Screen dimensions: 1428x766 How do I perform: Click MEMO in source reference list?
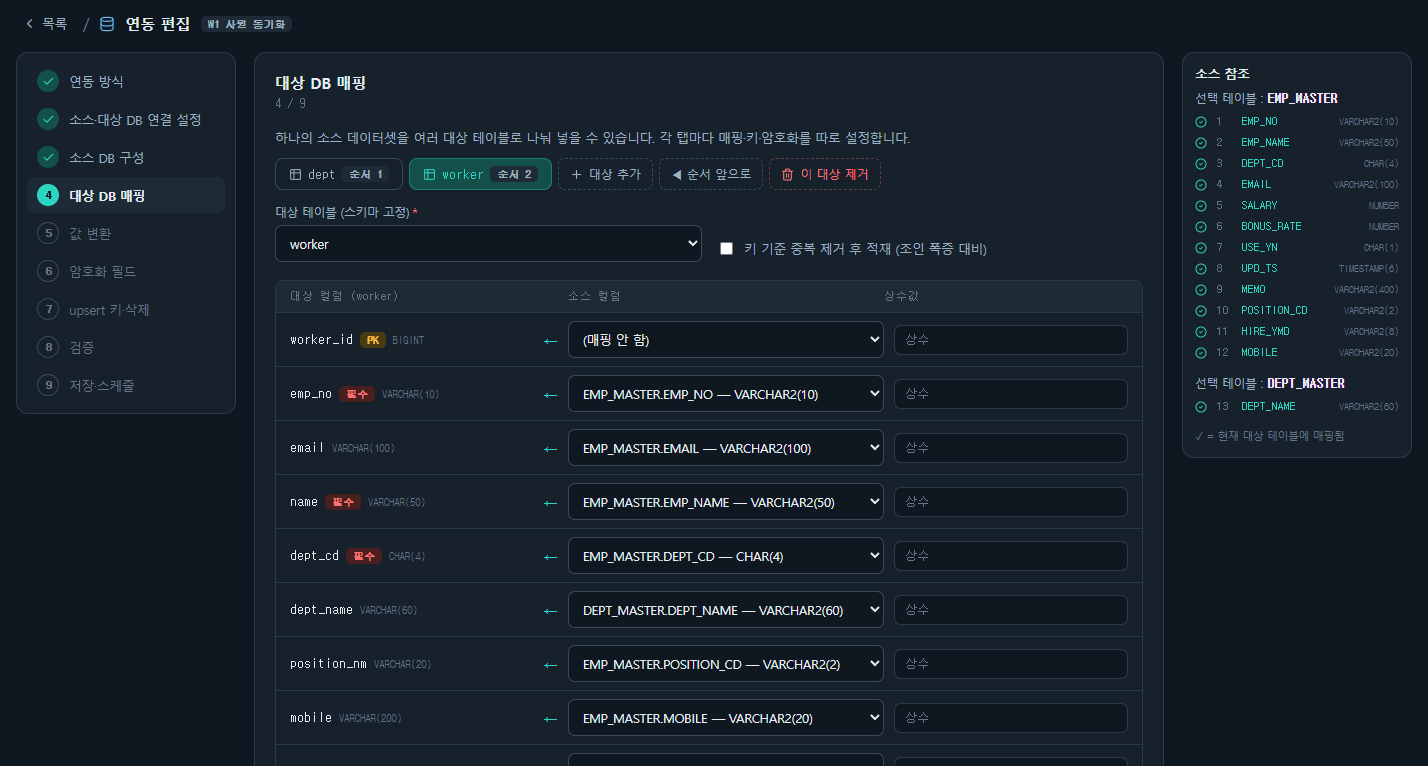pyautogui.click(x=1253, y=289)
